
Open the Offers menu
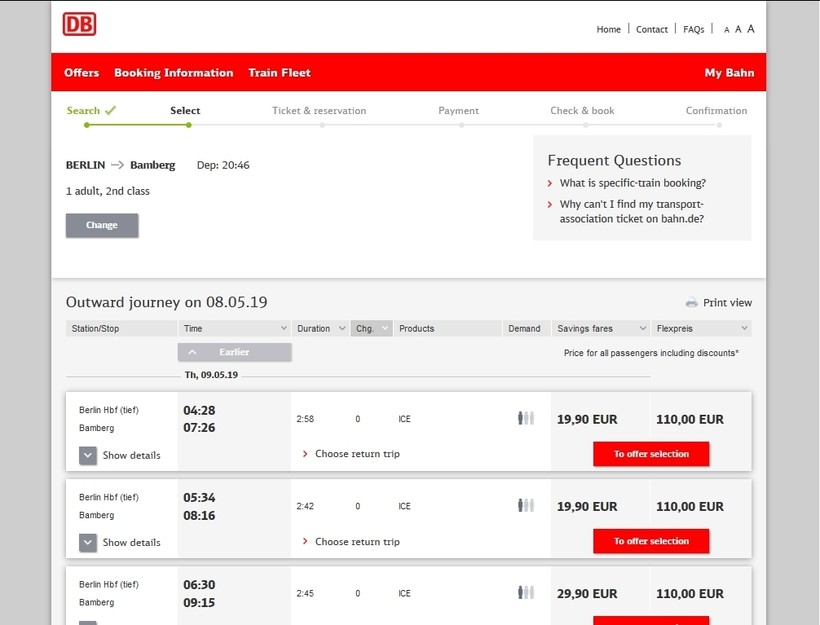81,73
